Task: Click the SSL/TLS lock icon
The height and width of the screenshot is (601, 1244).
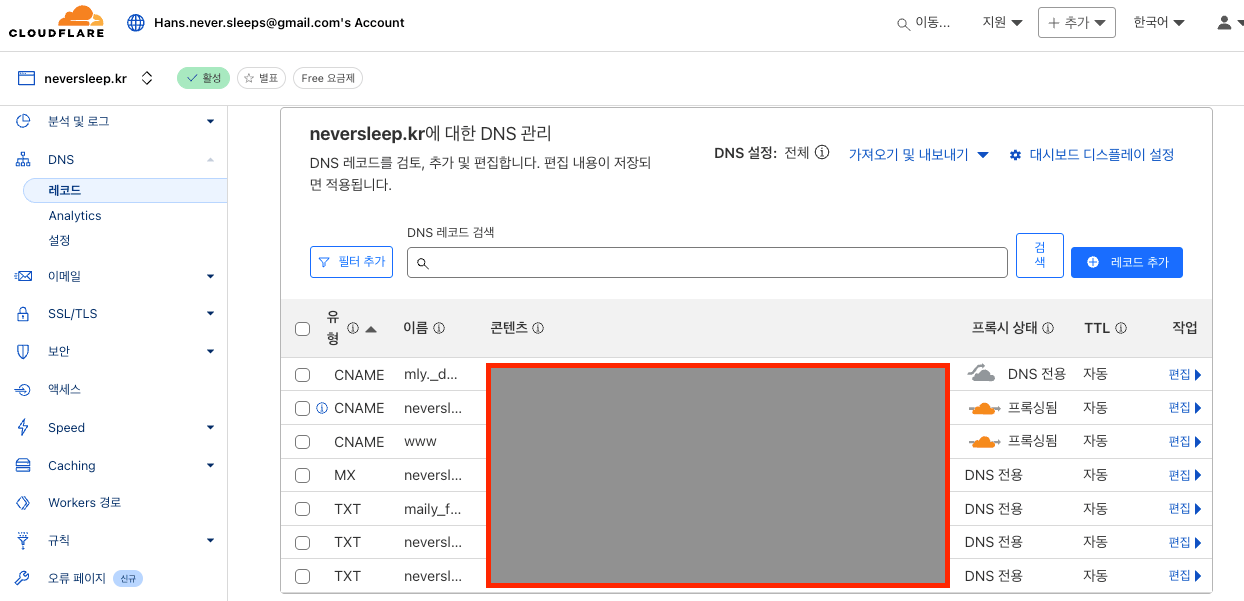Action: coord(23,314)
